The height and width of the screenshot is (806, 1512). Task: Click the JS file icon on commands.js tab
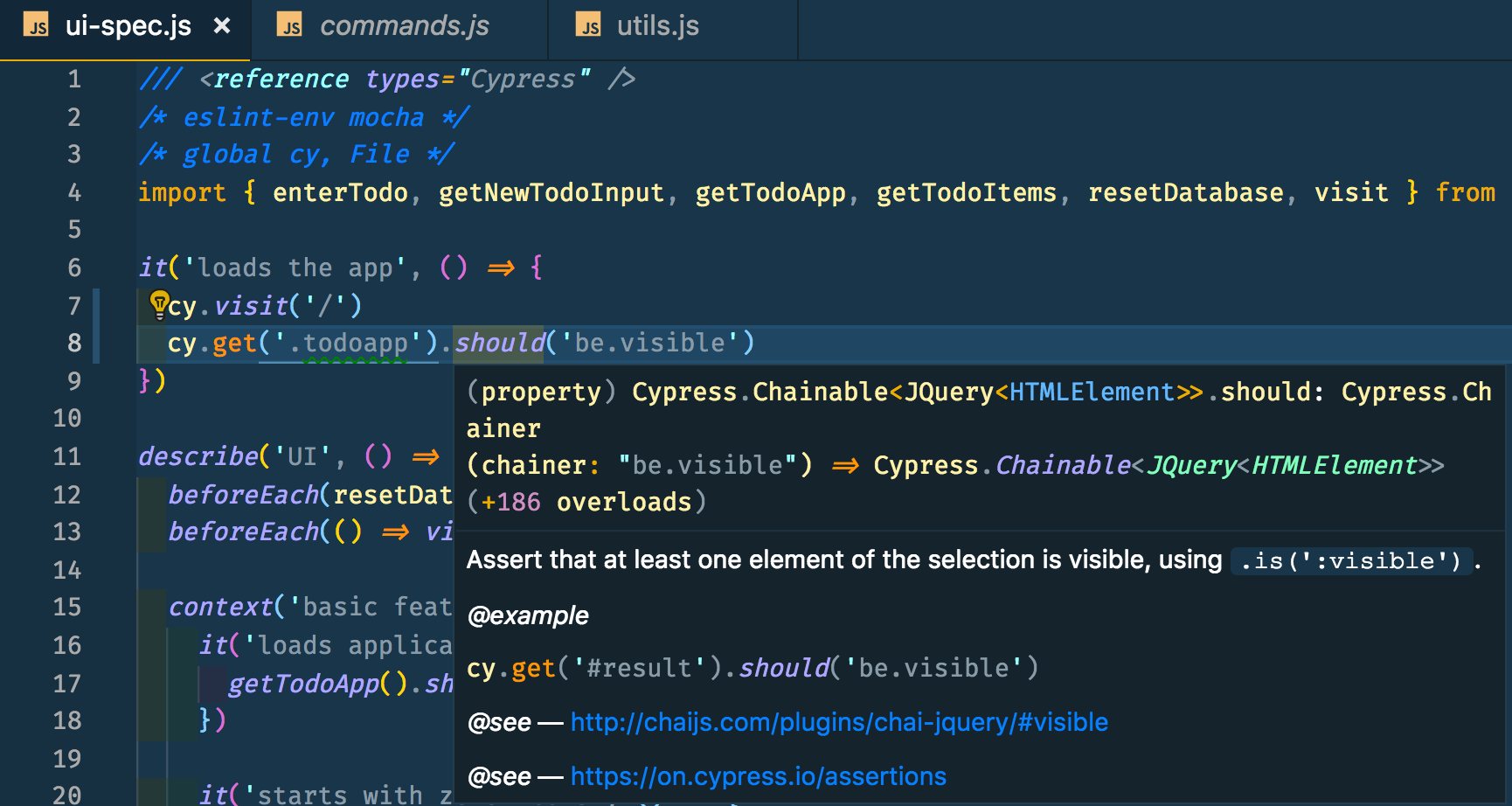point(290,26)
